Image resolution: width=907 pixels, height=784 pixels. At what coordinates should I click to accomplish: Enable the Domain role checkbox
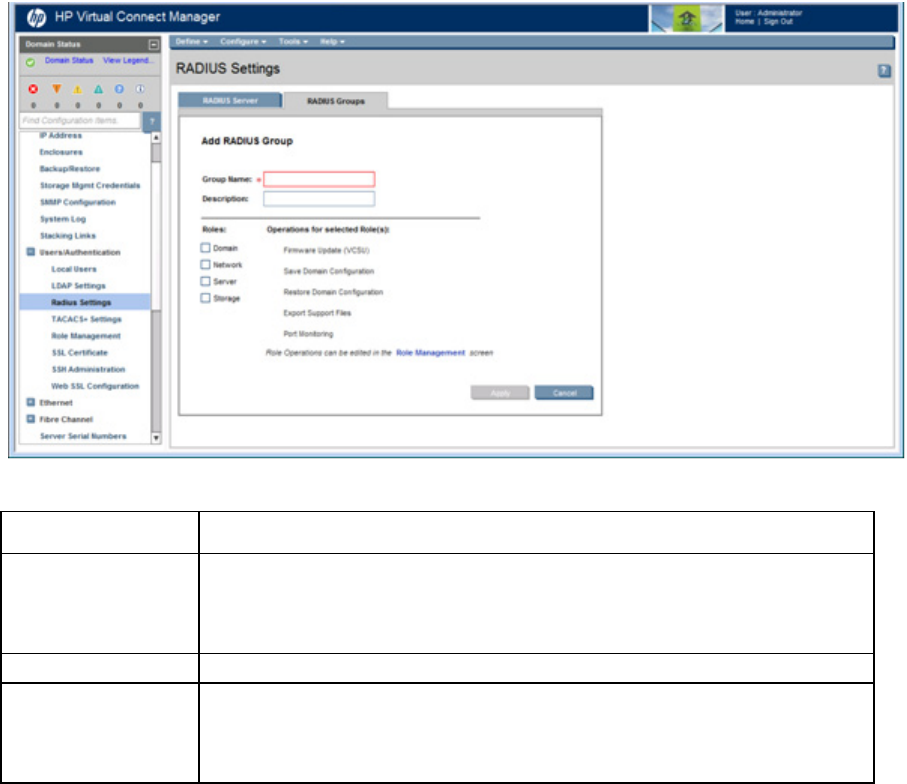[x=206, y=247]
